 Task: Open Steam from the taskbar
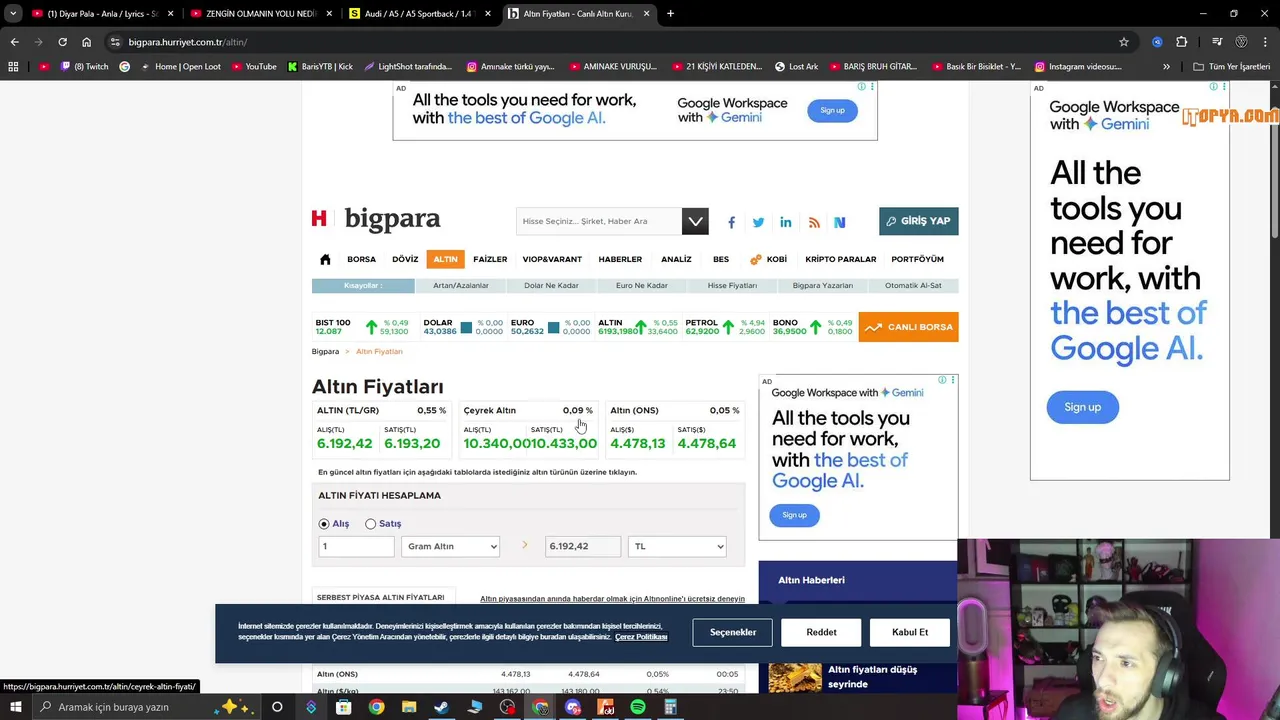pos(441,707)
